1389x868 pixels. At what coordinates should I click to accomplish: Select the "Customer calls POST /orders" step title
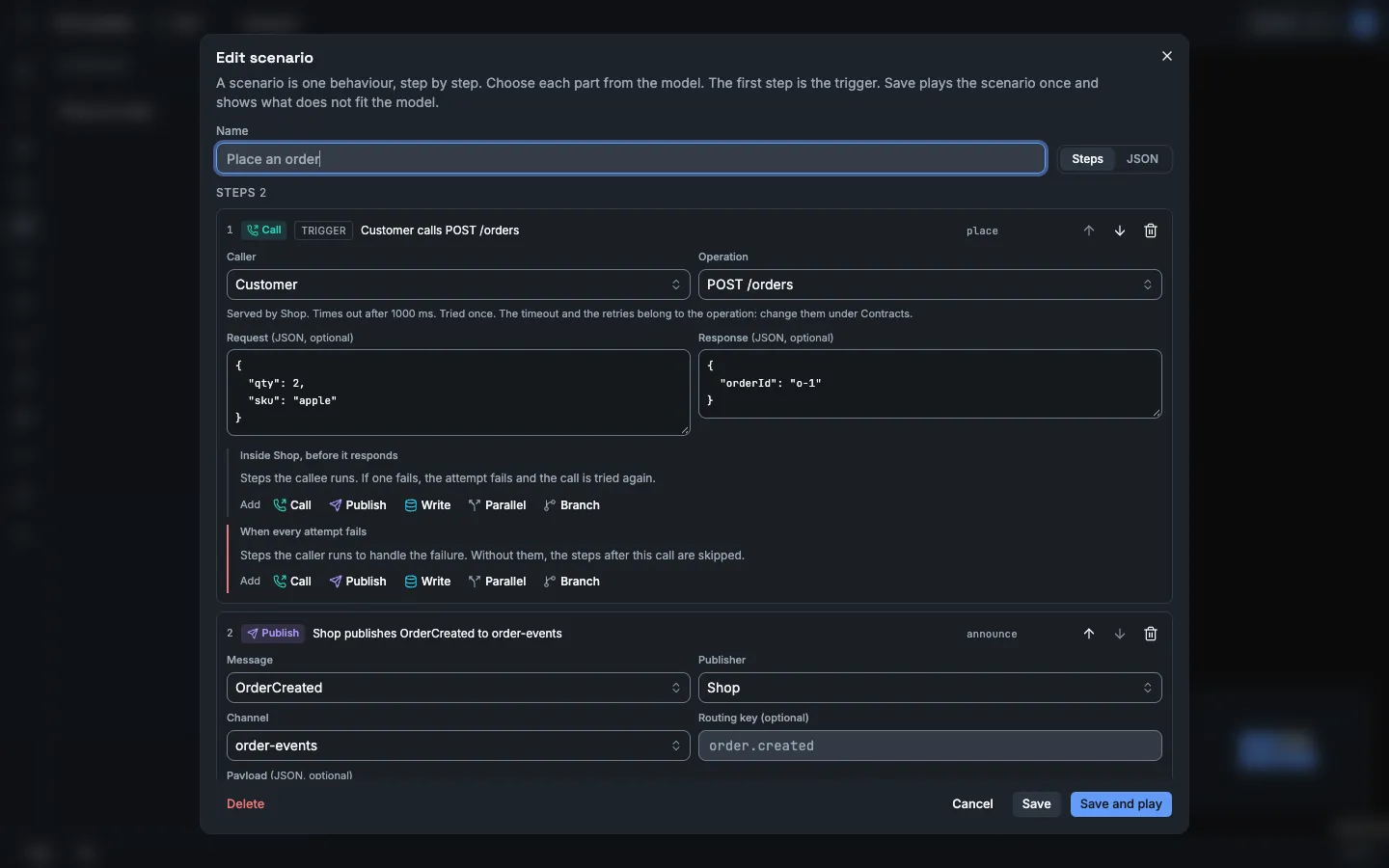pos(440,231)
